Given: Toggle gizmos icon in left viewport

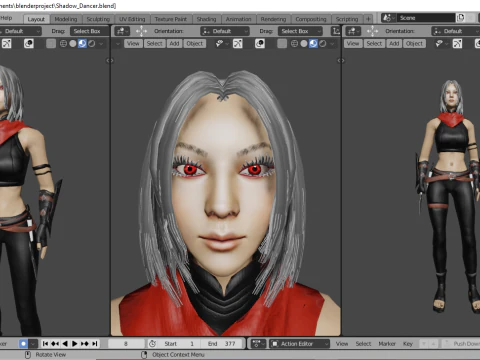Looking at the screenshot, I should pos(7,44).
